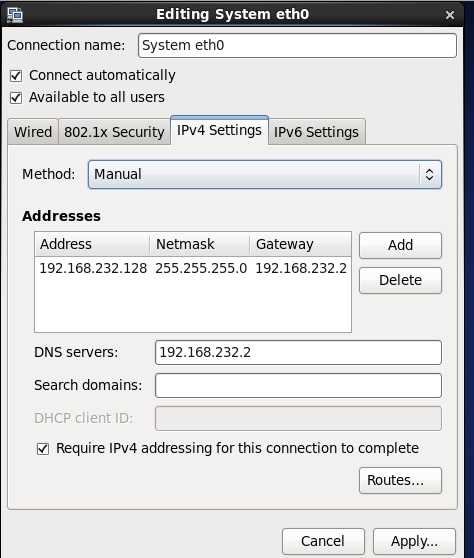This screenshot has width=474, height=558.
Task: Open the Method dropdown set to Manual
Action: click(265, 174)
